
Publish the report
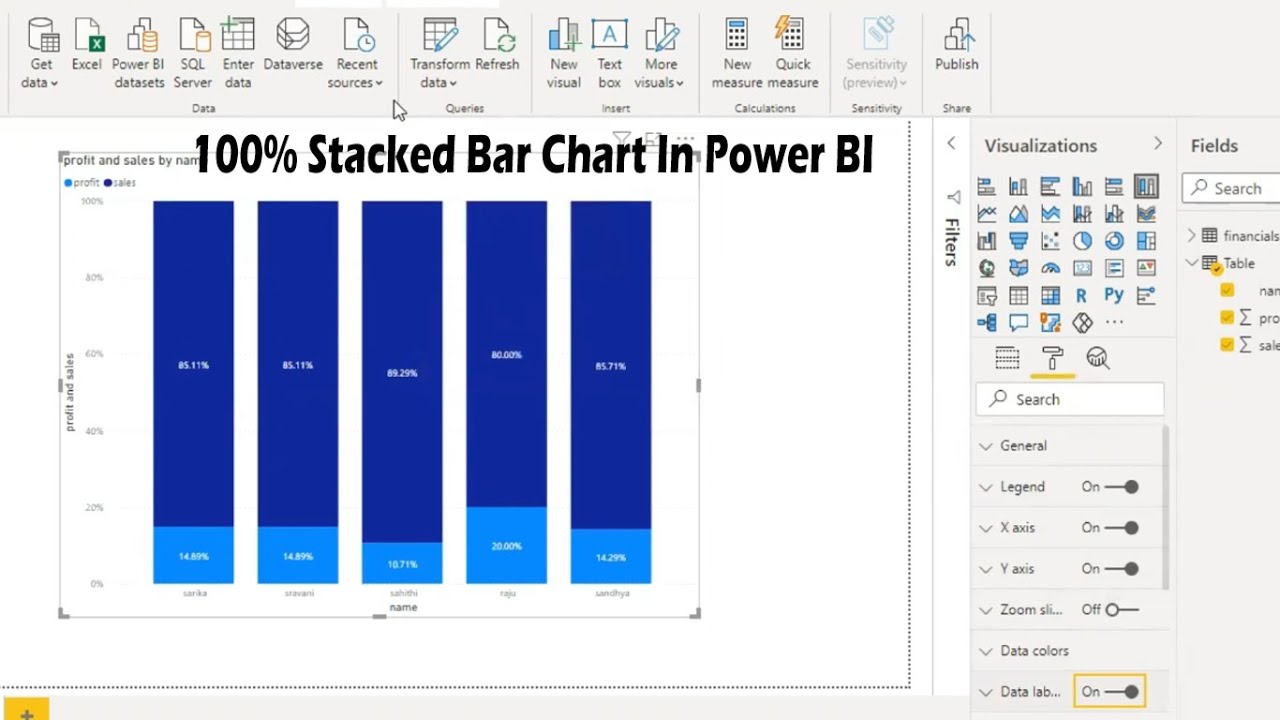(x=957, y=45)
